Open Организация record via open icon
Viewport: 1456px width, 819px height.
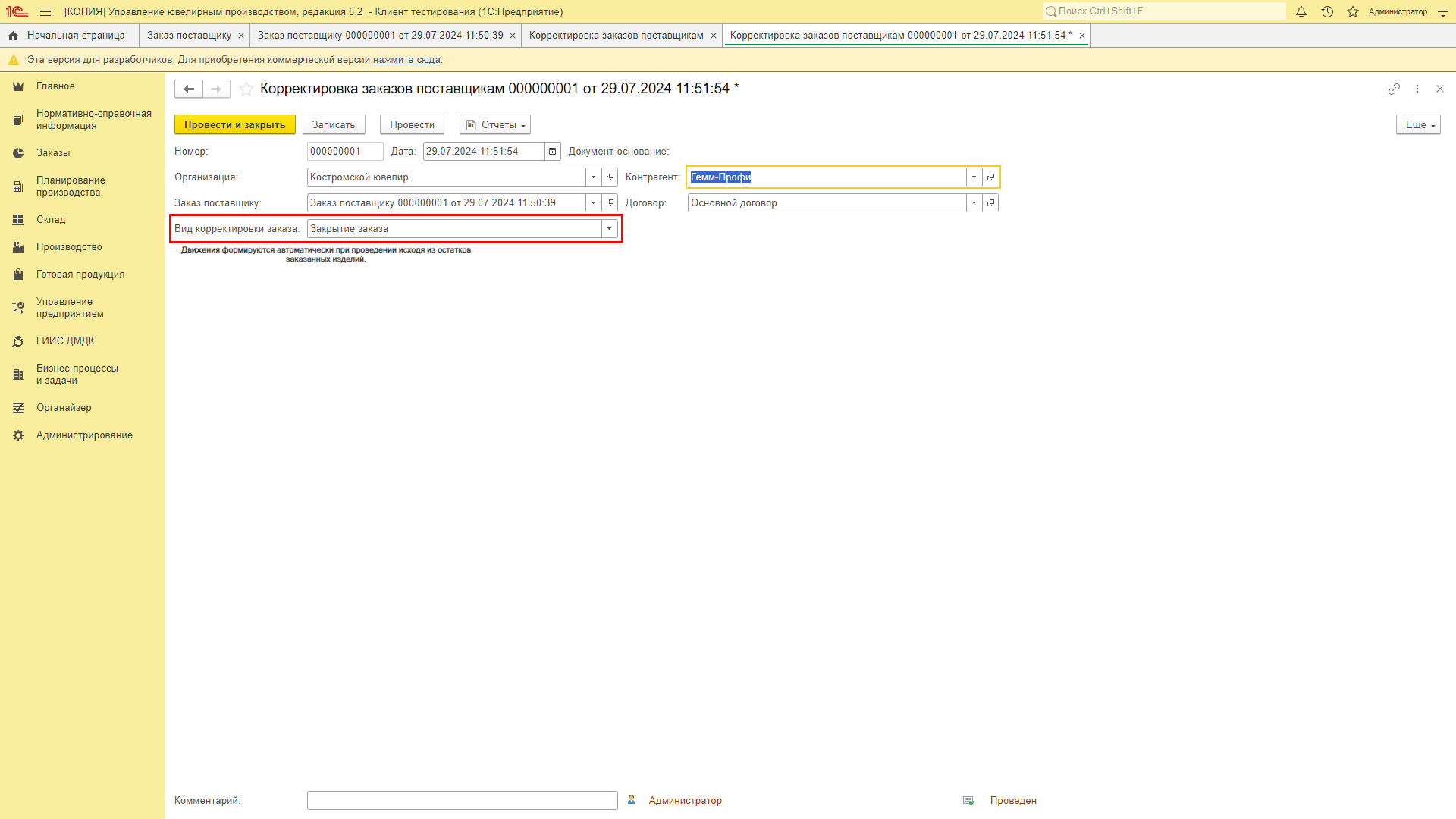pos(610,177)
